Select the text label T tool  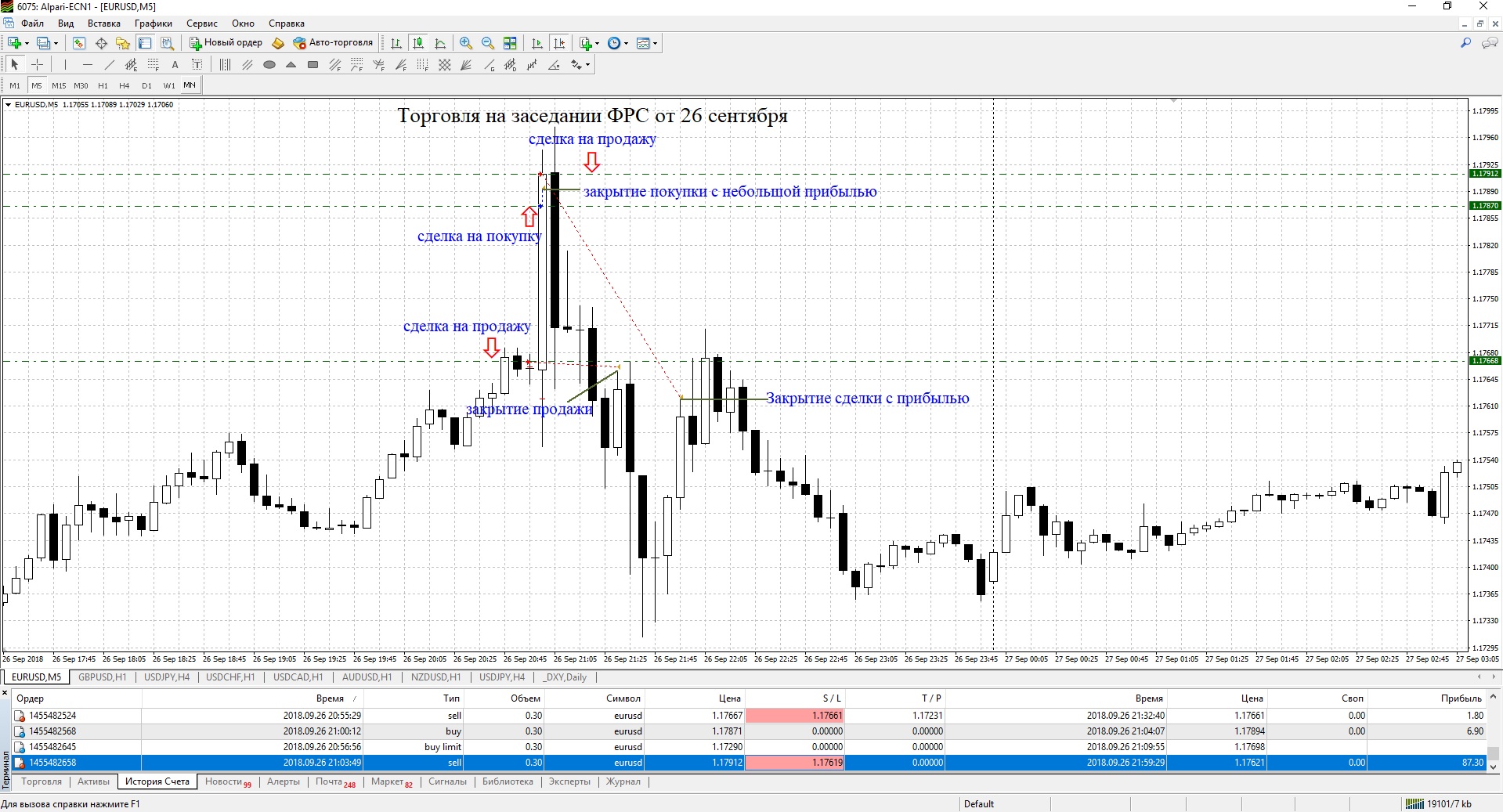pyautogui.click(x=197, y=65)
